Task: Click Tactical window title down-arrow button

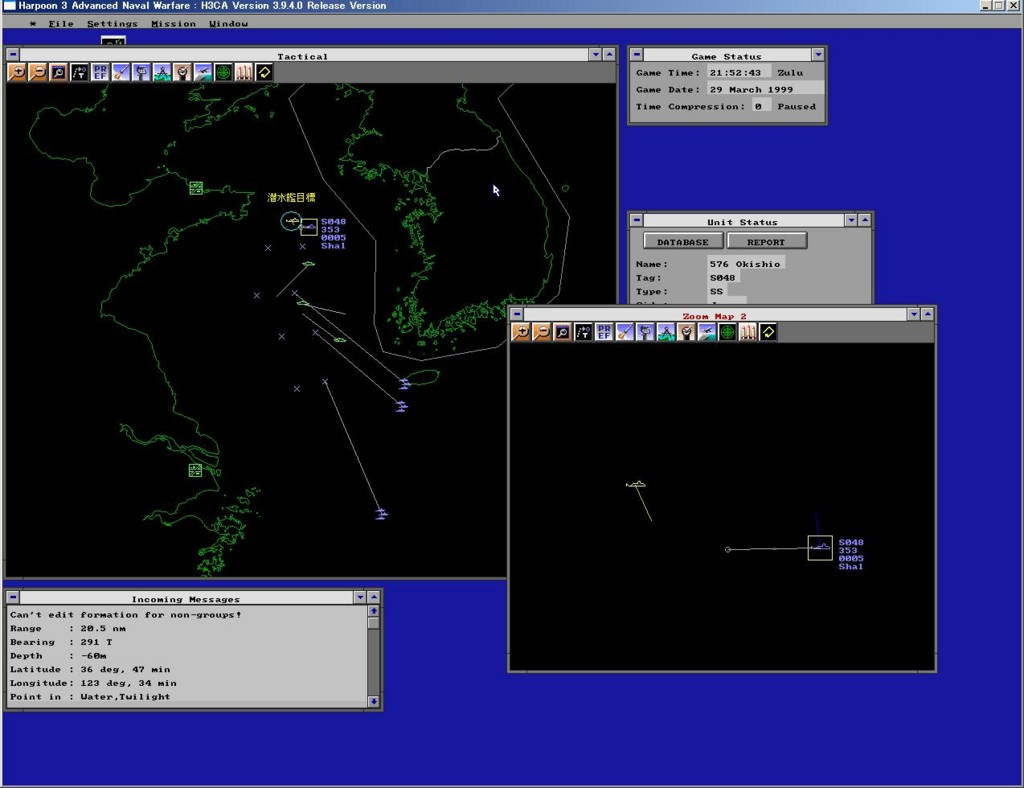Action: tap(595, 54)
